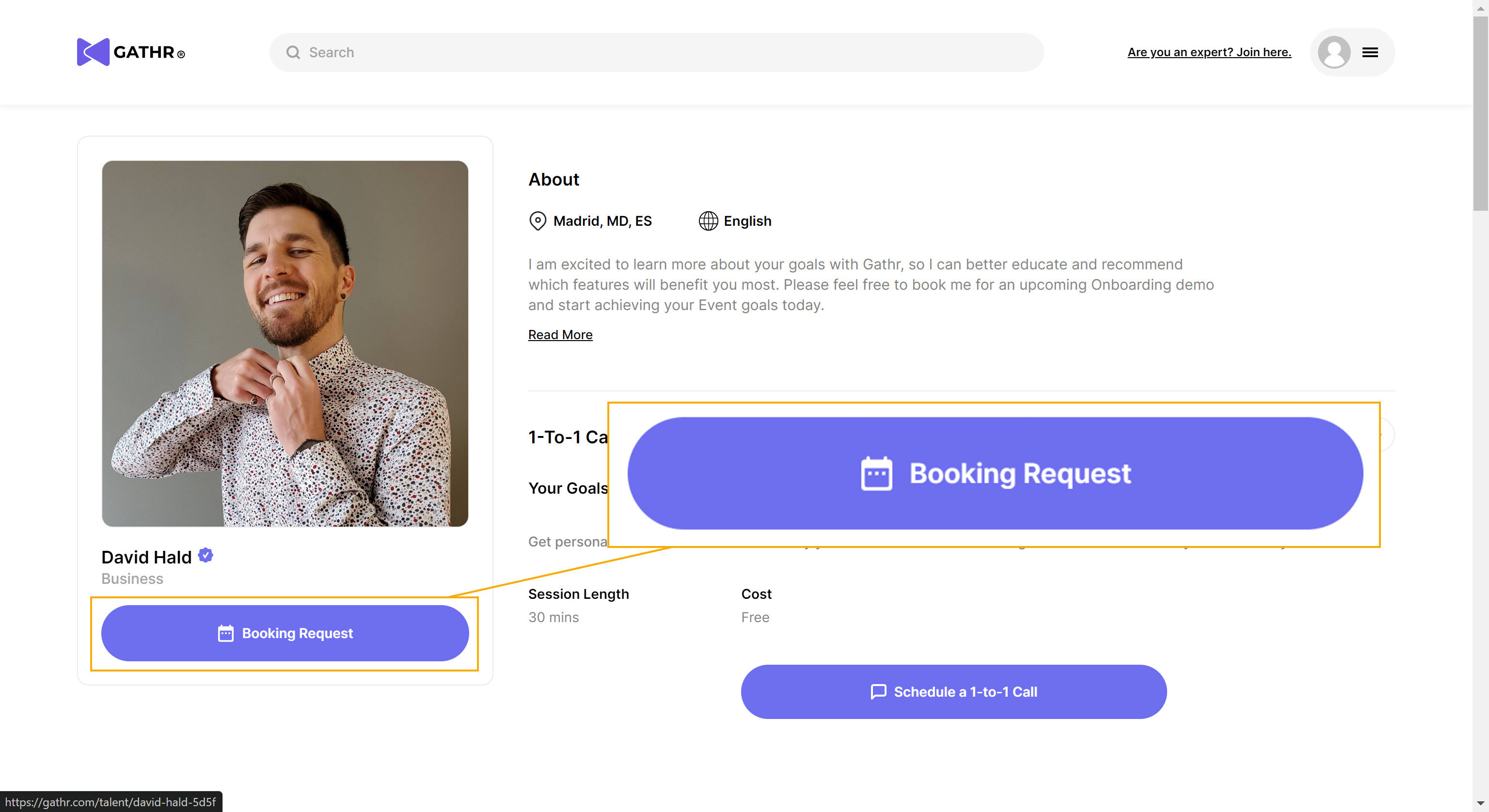This screenshot has height=812, width=1489.
Task: Open David Hald's profile photo
Action: click(285, 344)
